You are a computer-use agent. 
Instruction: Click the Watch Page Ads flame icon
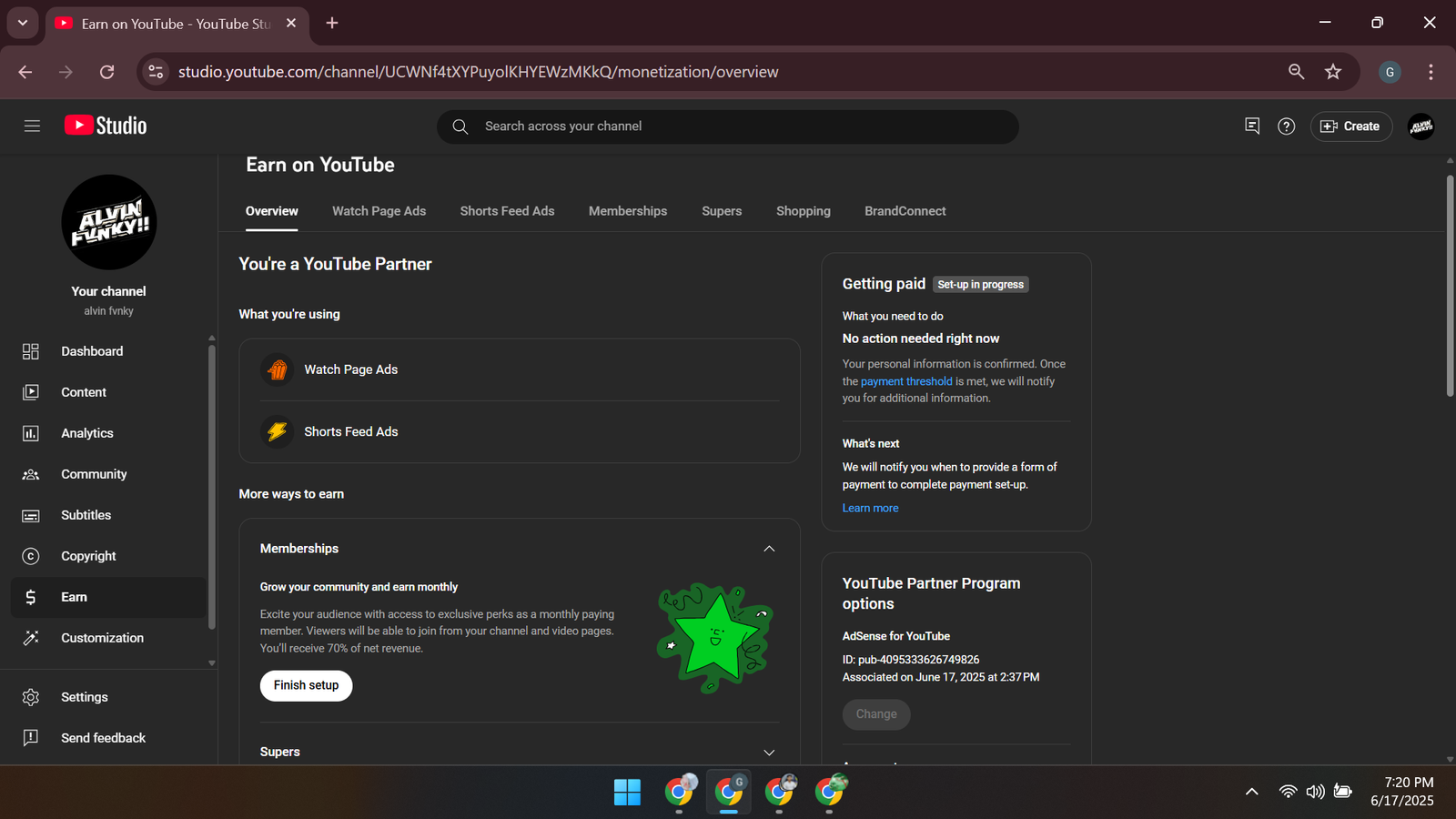(278, 369)
